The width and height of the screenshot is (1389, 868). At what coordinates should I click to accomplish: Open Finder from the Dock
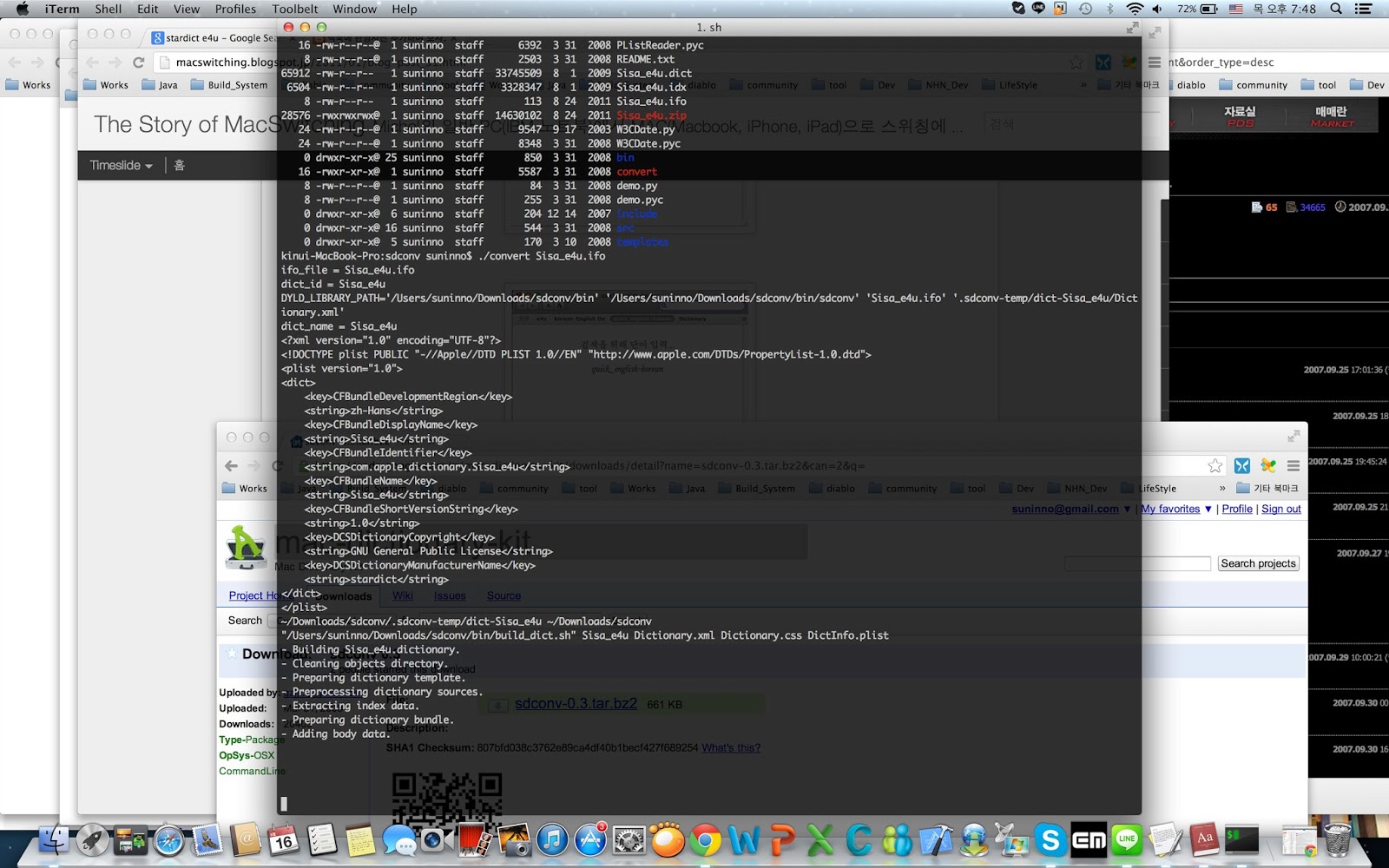[x=54, y=839]
